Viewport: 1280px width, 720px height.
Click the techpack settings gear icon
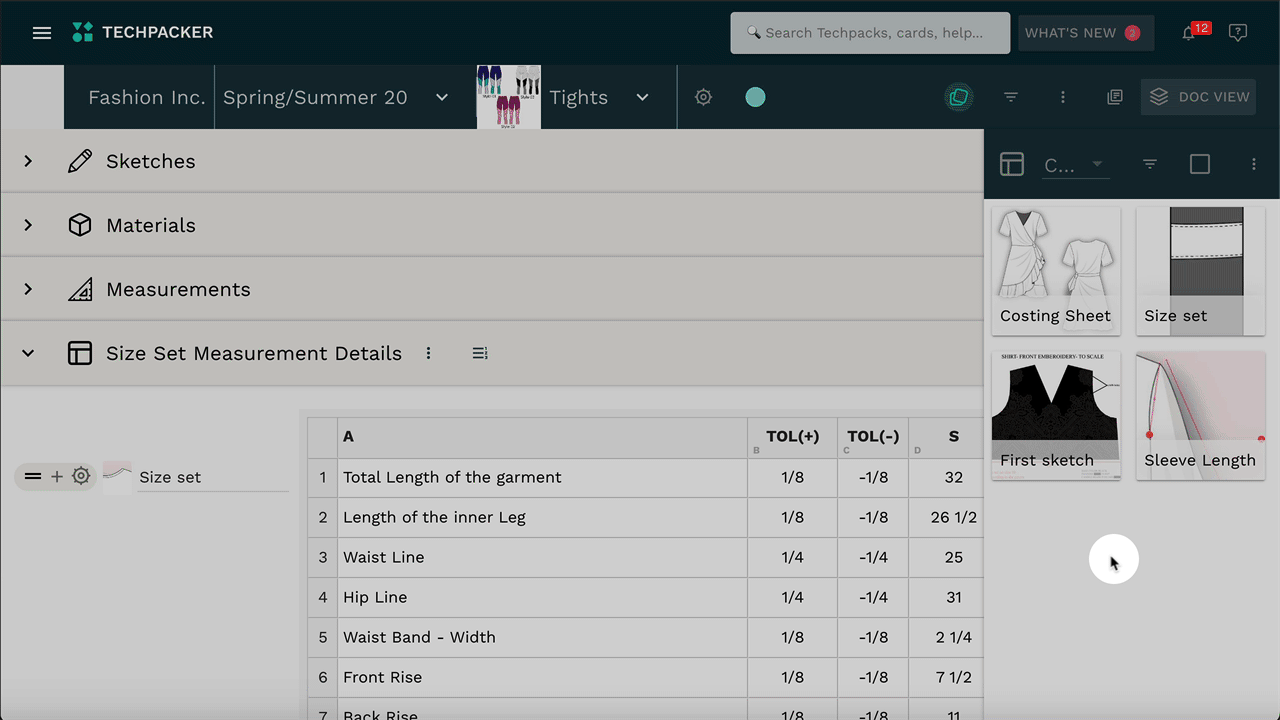(703, 97)
